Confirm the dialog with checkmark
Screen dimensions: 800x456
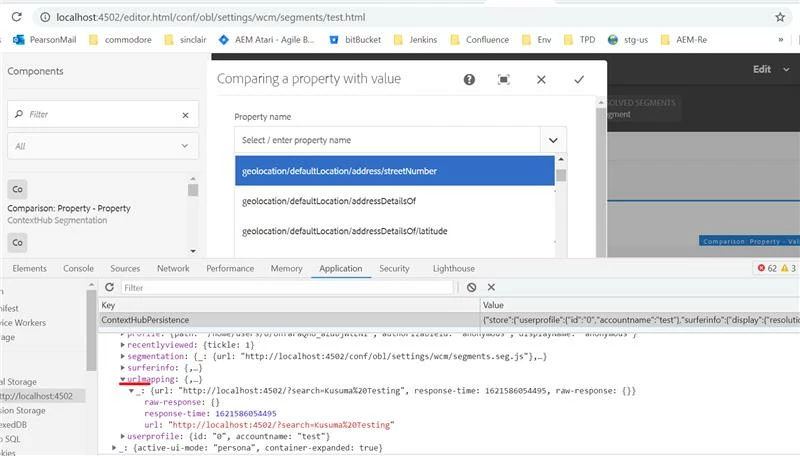[x=579, y=80]
